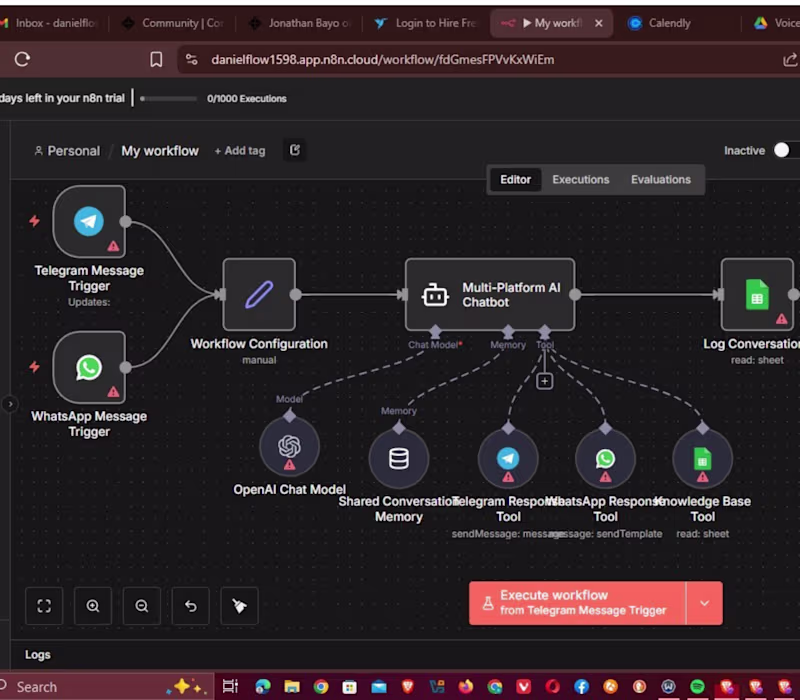This screenshot has width=800, height=700.
Task: Open the OpenAI Chat Model node
Action: click(x=289, y=447)
